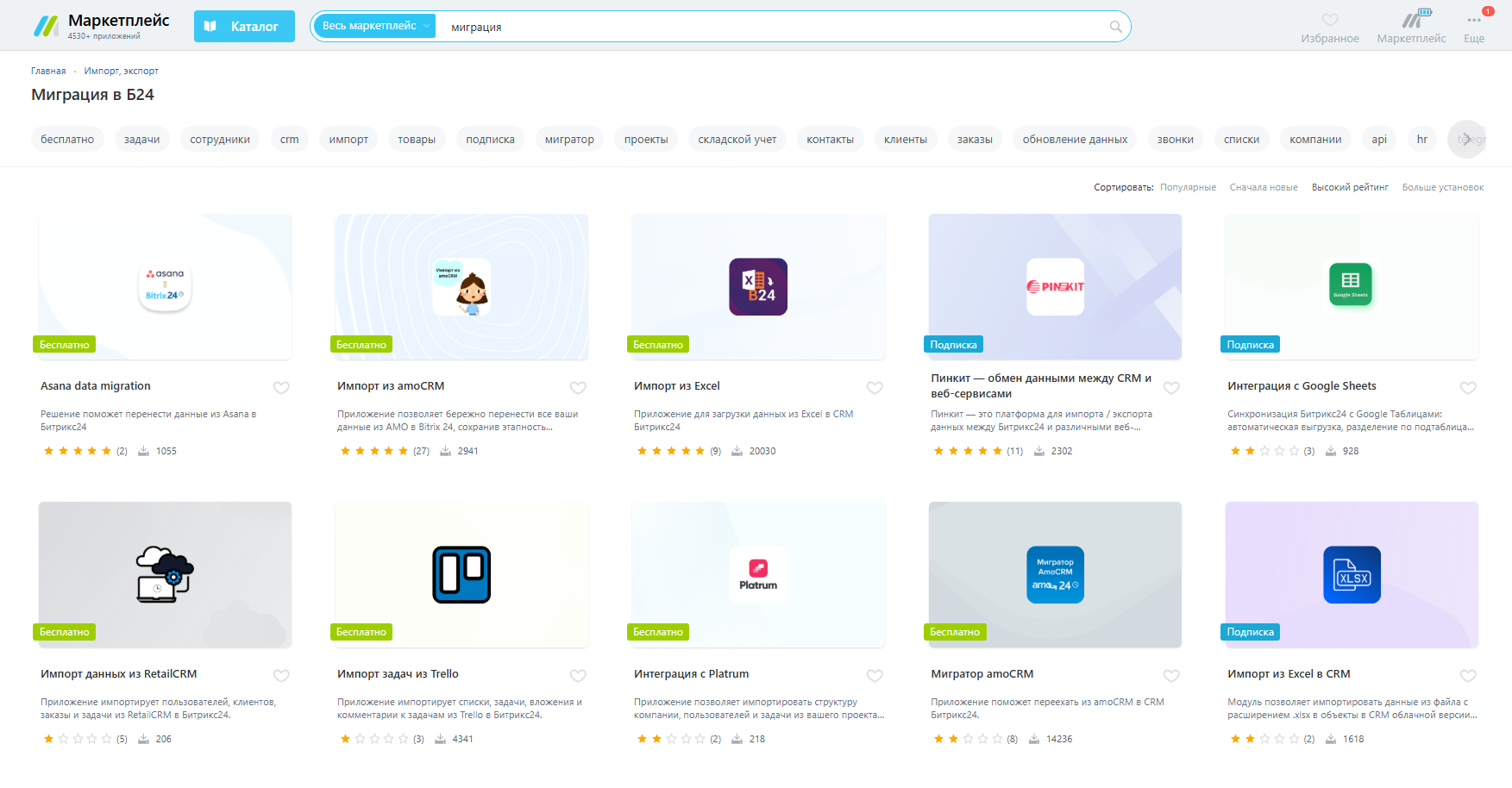Favorite Импорт задач из Trello
The width and height of the screenshot is (1512, 788).
pos(578,676)
